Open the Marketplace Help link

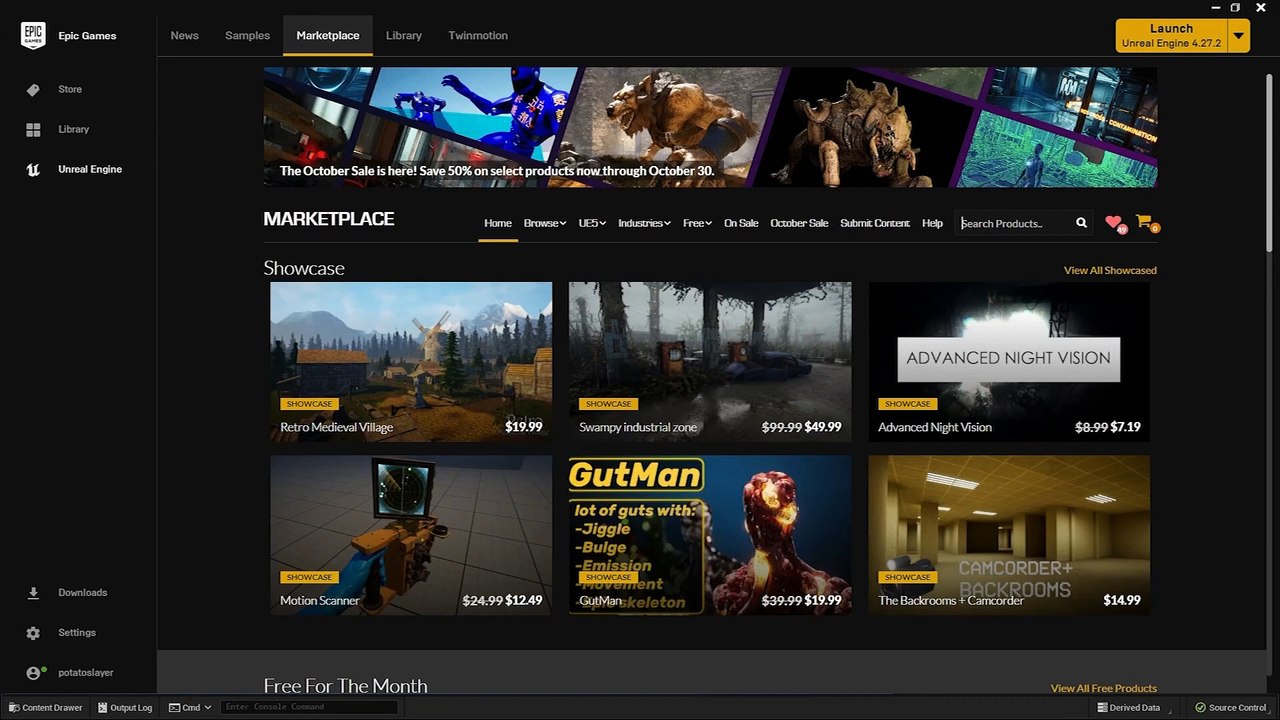coord(932,223)
